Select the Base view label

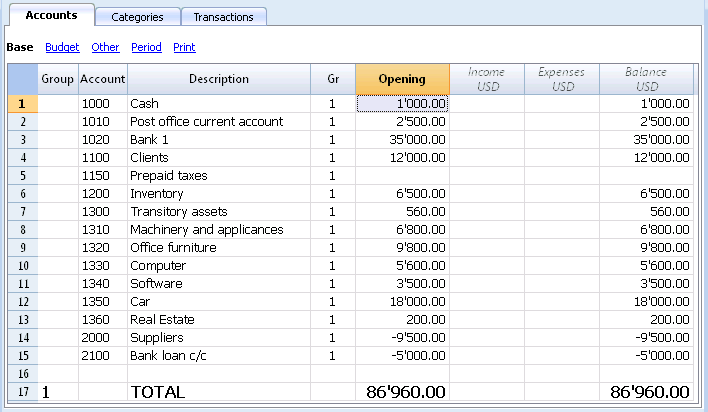20,47
